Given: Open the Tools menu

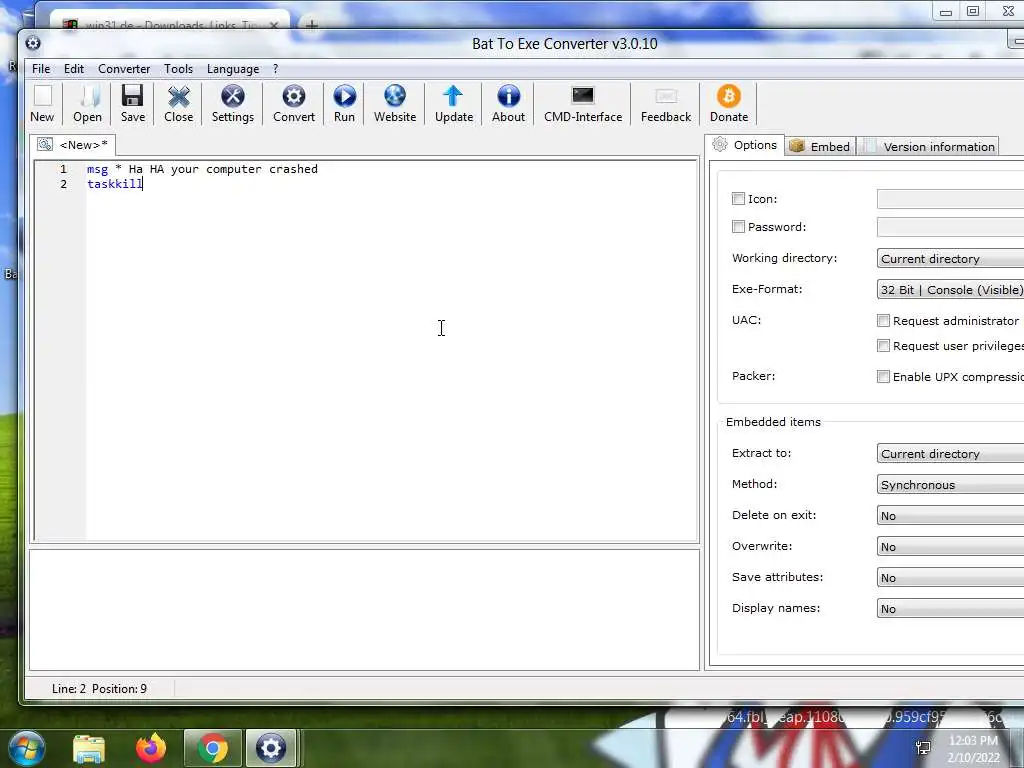Looking at the screenshot, I should [178, 69].
